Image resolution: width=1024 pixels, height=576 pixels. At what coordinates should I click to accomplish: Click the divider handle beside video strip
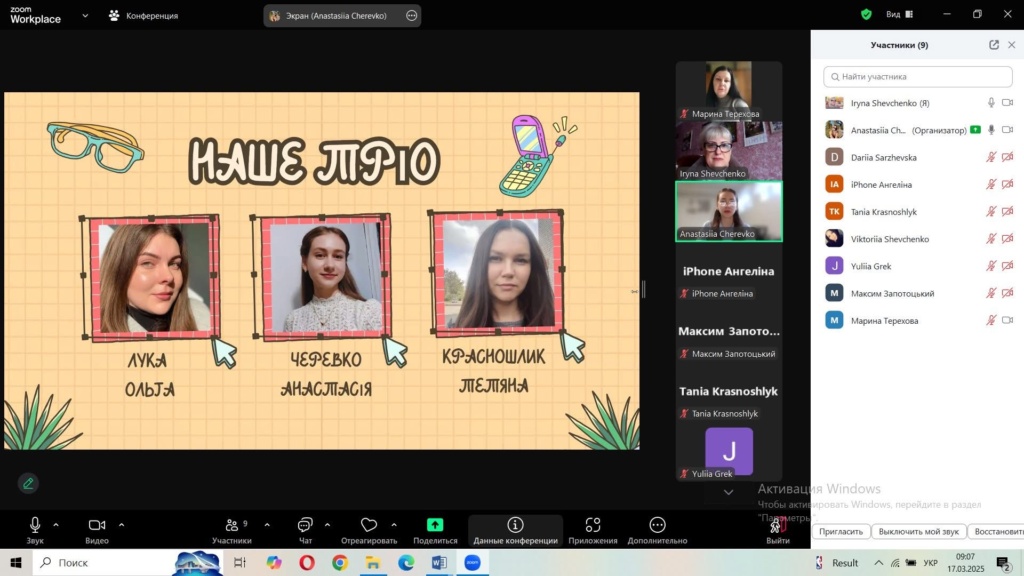643,289
